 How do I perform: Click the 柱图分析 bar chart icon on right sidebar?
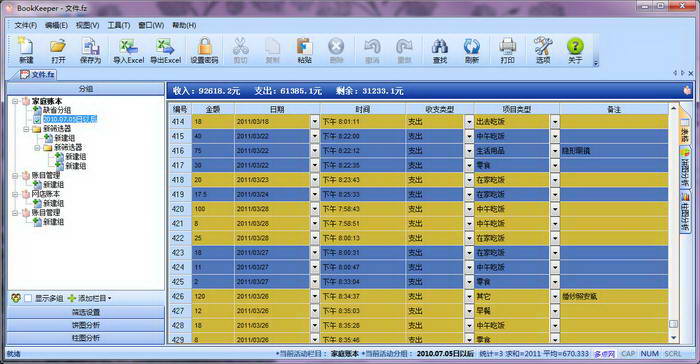click(685, 197)
